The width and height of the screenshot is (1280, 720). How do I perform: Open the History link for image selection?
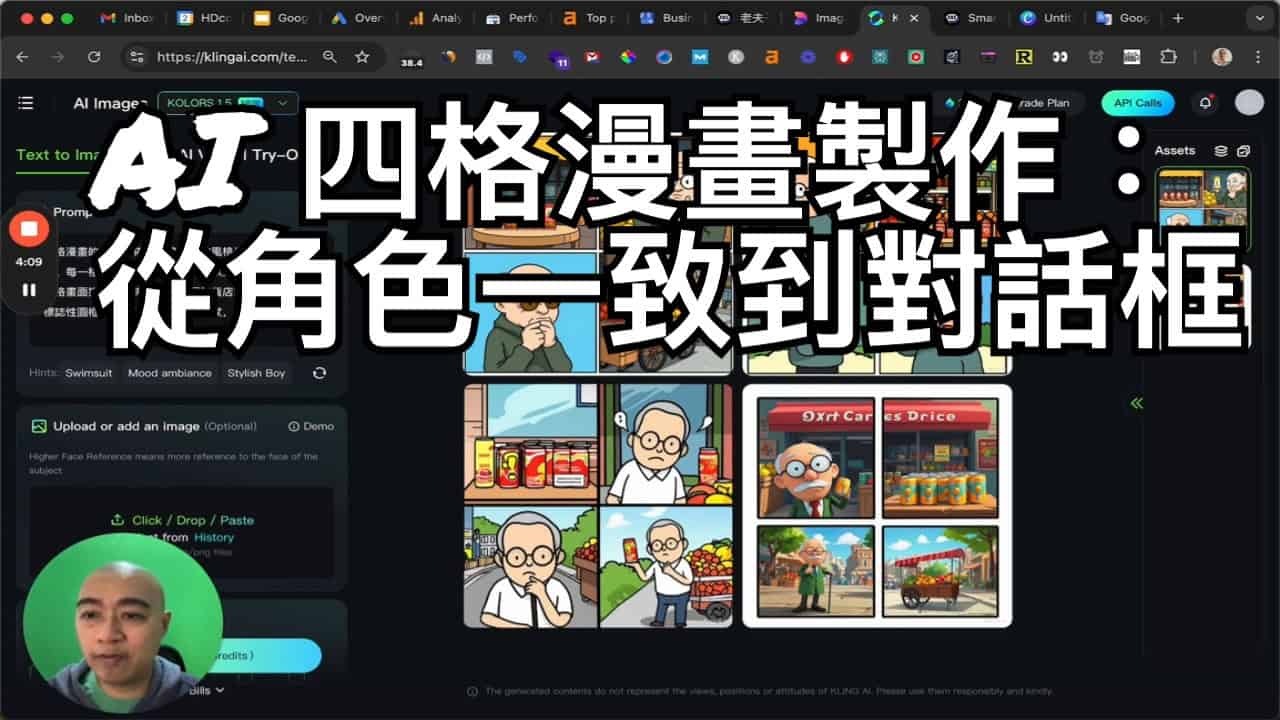(x=214, y=537)
